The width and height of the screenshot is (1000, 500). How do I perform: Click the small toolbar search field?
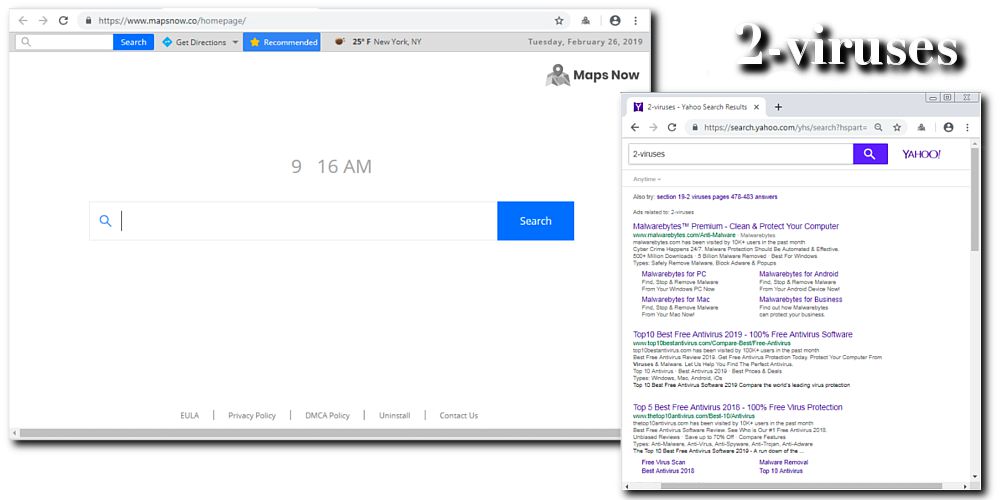[x=64, y=42]
